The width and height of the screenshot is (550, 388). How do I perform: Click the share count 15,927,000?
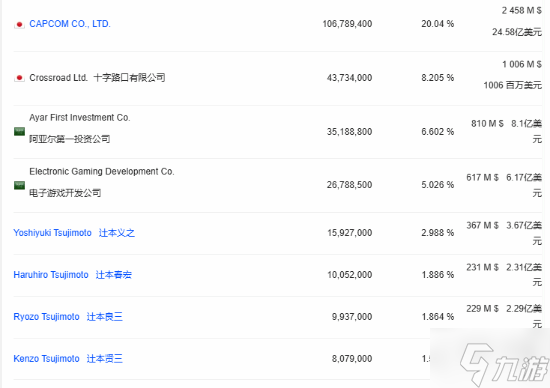coord(349,233)
